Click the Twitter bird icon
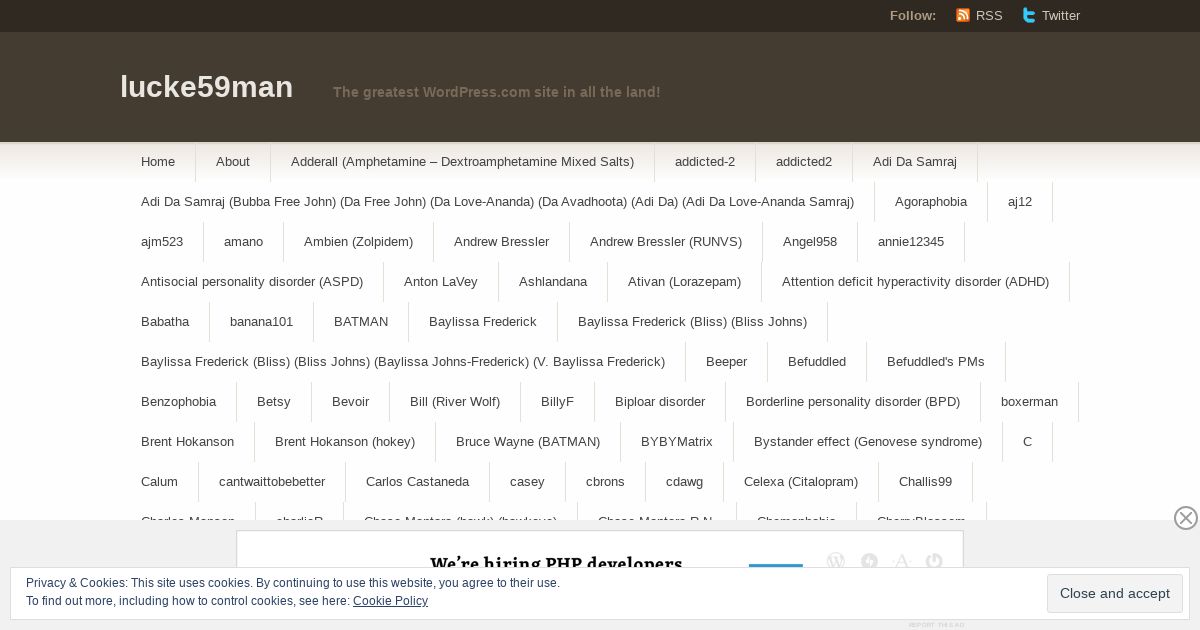Screen dimensions: 1200x630 coord(1029,15)
